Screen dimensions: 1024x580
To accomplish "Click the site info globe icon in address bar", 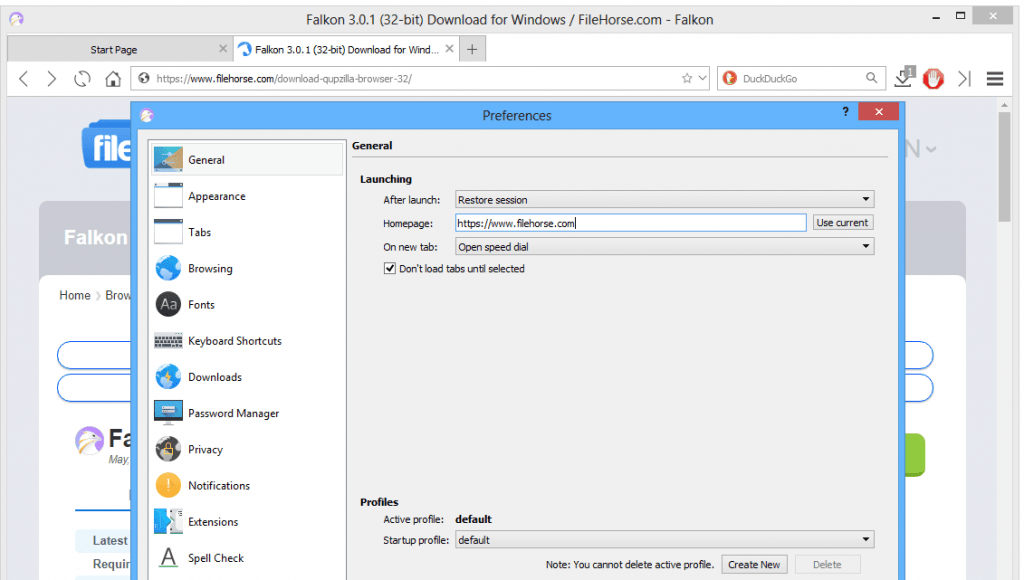I will (x=144, y=78).
